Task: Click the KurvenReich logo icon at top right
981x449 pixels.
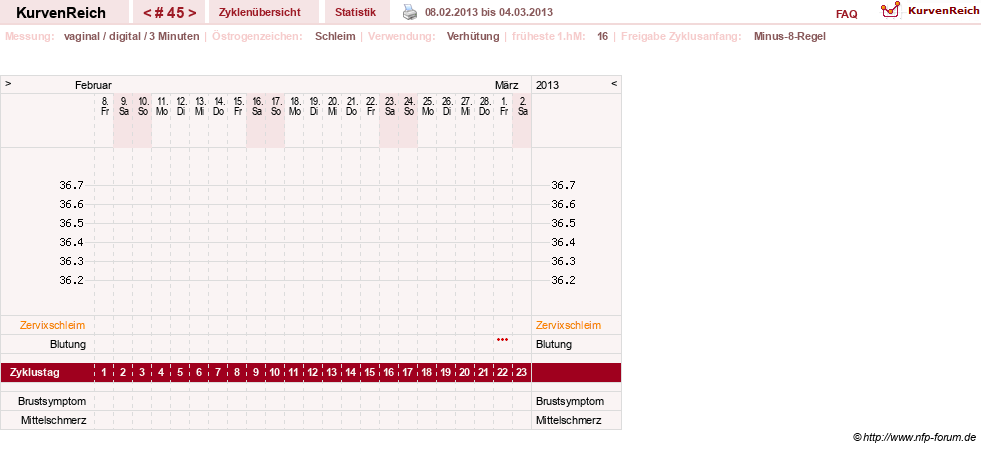Action: [x=890, y=9]
